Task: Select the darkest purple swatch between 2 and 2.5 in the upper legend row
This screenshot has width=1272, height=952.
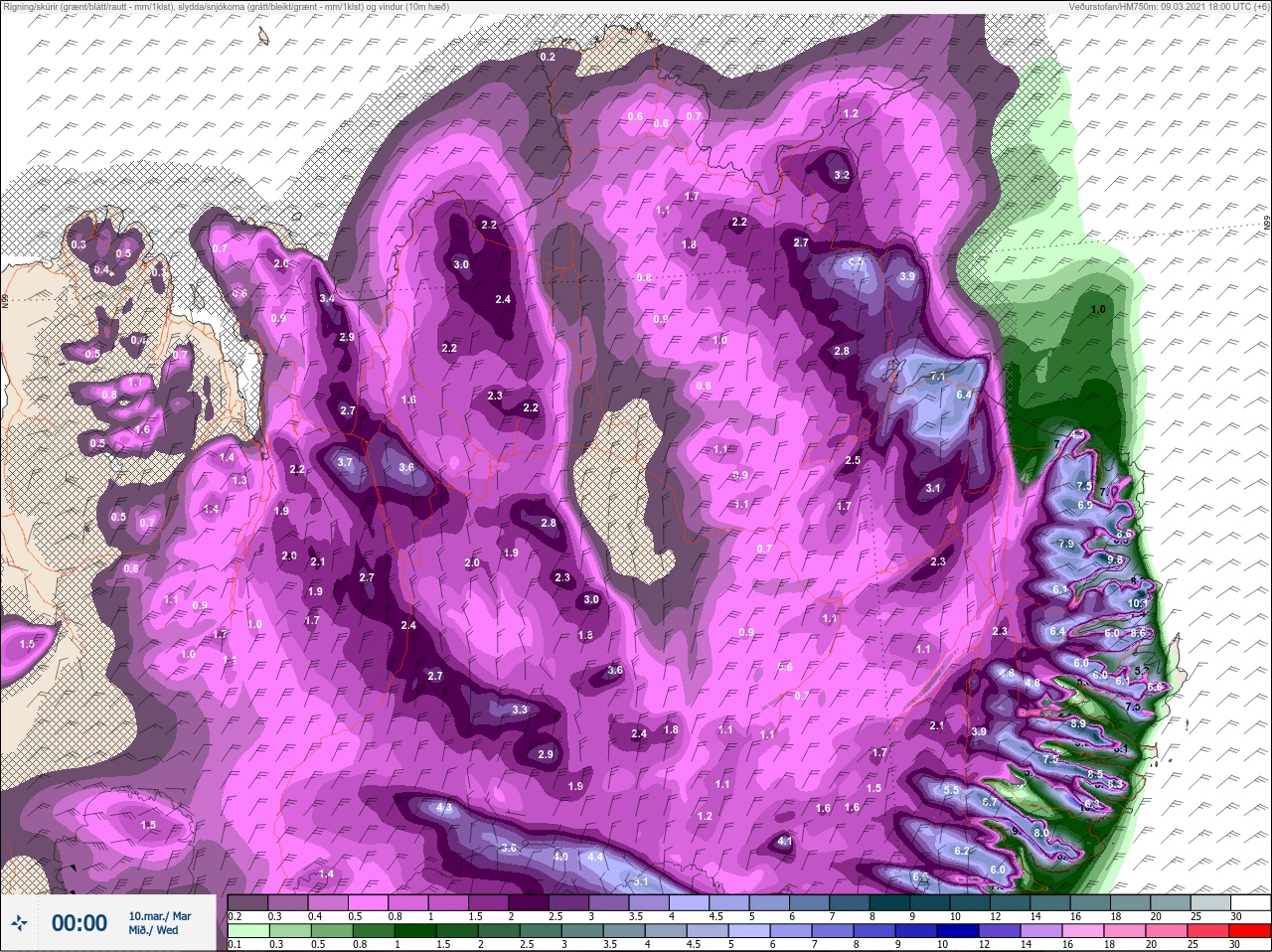Action: (x=531, y=903)
